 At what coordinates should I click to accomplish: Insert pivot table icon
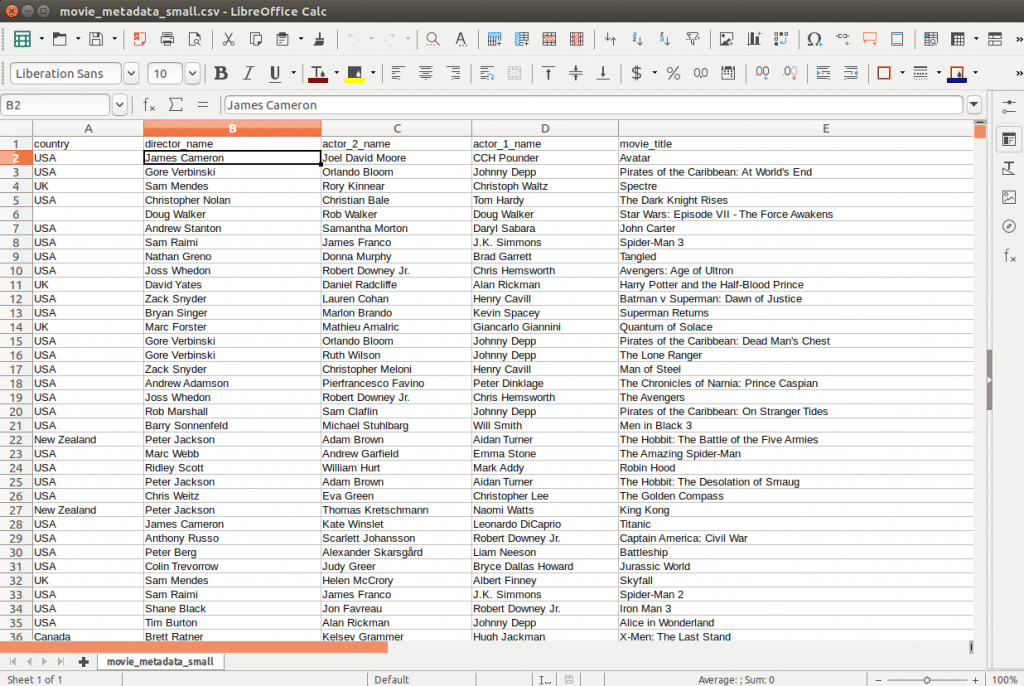(x=781, y=39)
